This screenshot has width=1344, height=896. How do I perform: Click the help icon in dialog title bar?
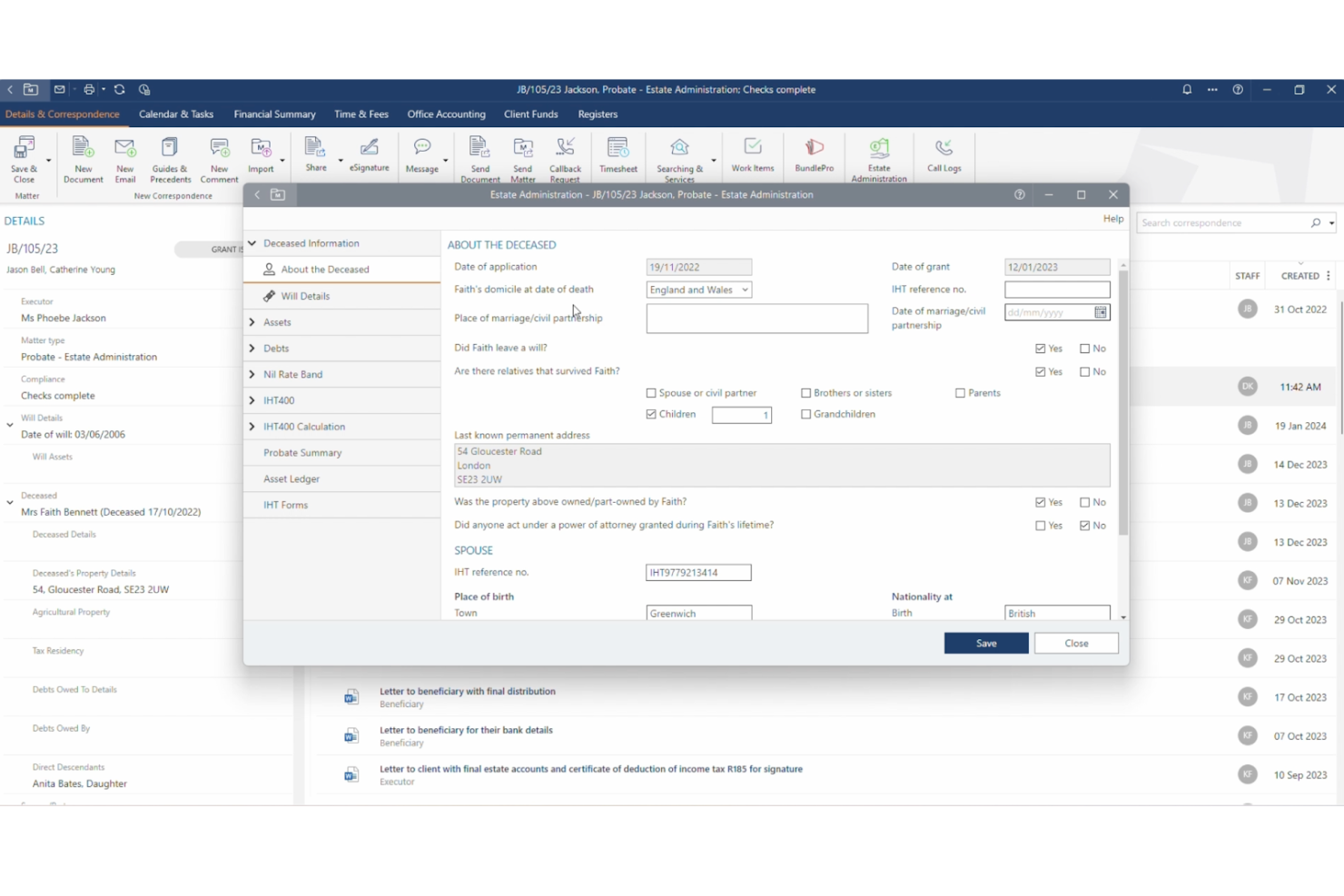coord(1019,195)
